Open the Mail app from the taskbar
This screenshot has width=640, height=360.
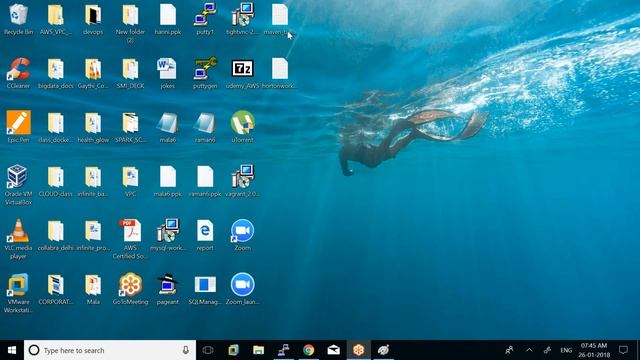pyautogui.click(x=333, y=350)
